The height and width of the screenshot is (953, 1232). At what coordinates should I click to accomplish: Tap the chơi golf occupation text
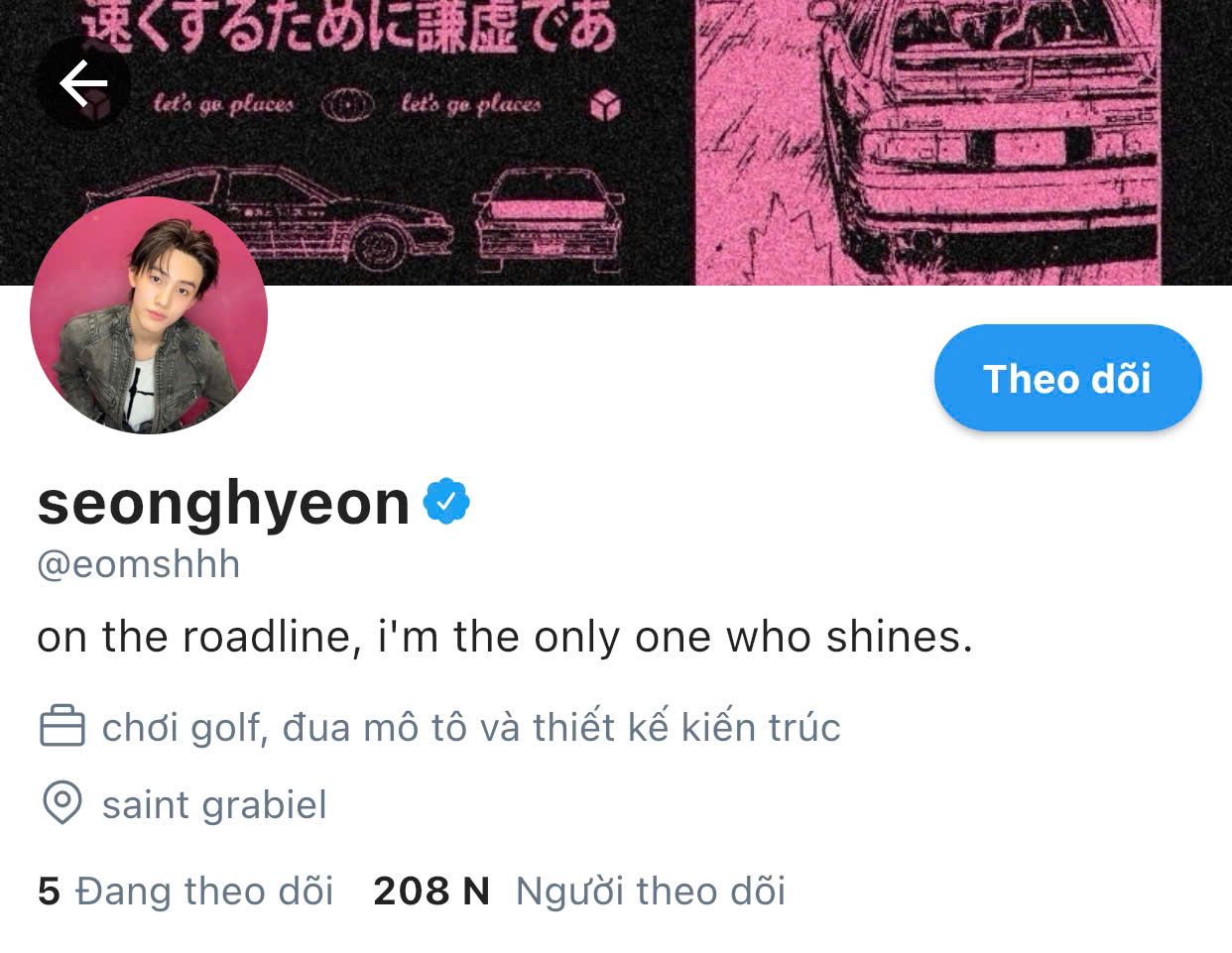click(x=471, y=727)
